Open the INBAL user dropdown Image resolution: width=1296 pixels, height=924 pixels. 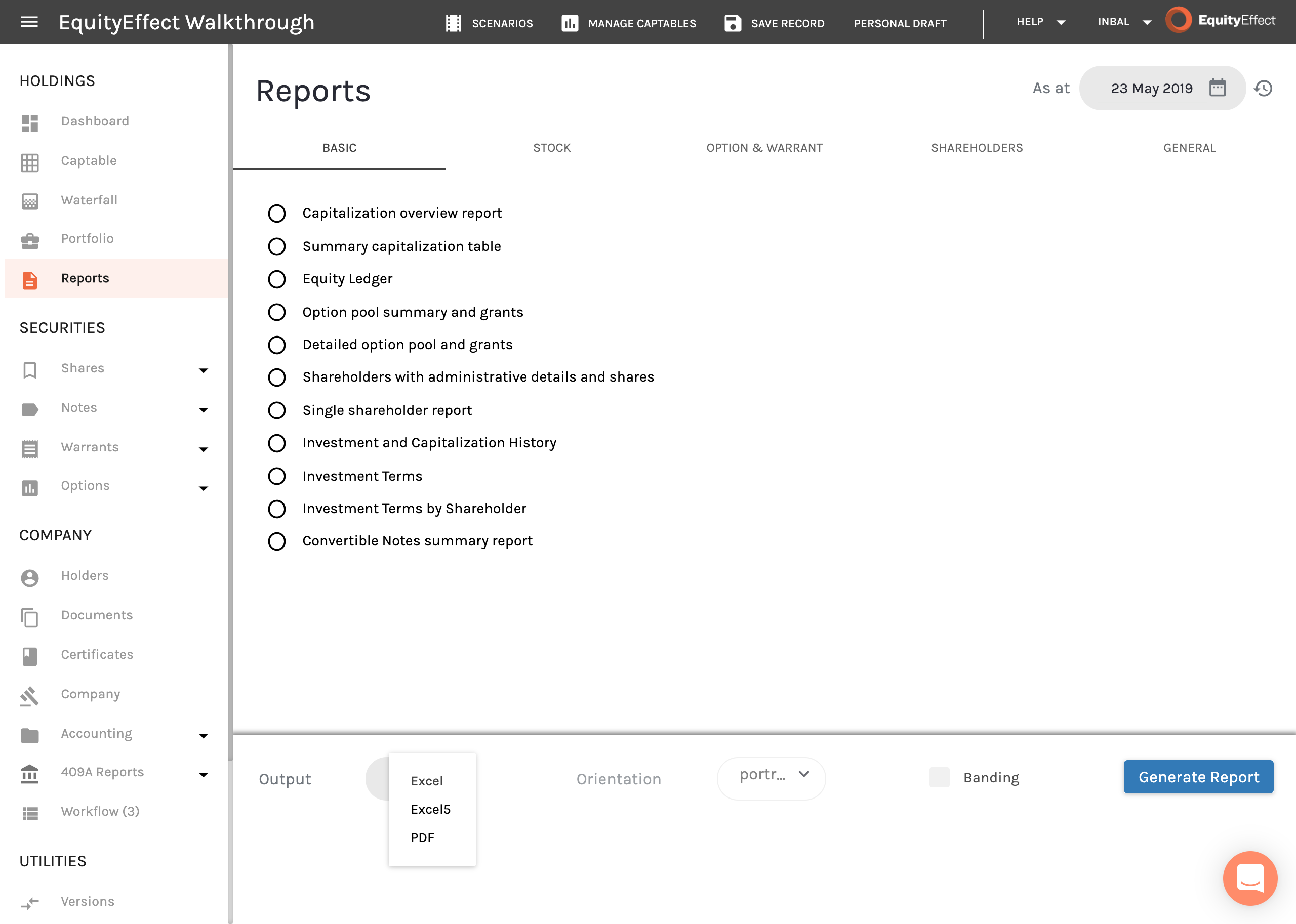[x=1124, y=22]
